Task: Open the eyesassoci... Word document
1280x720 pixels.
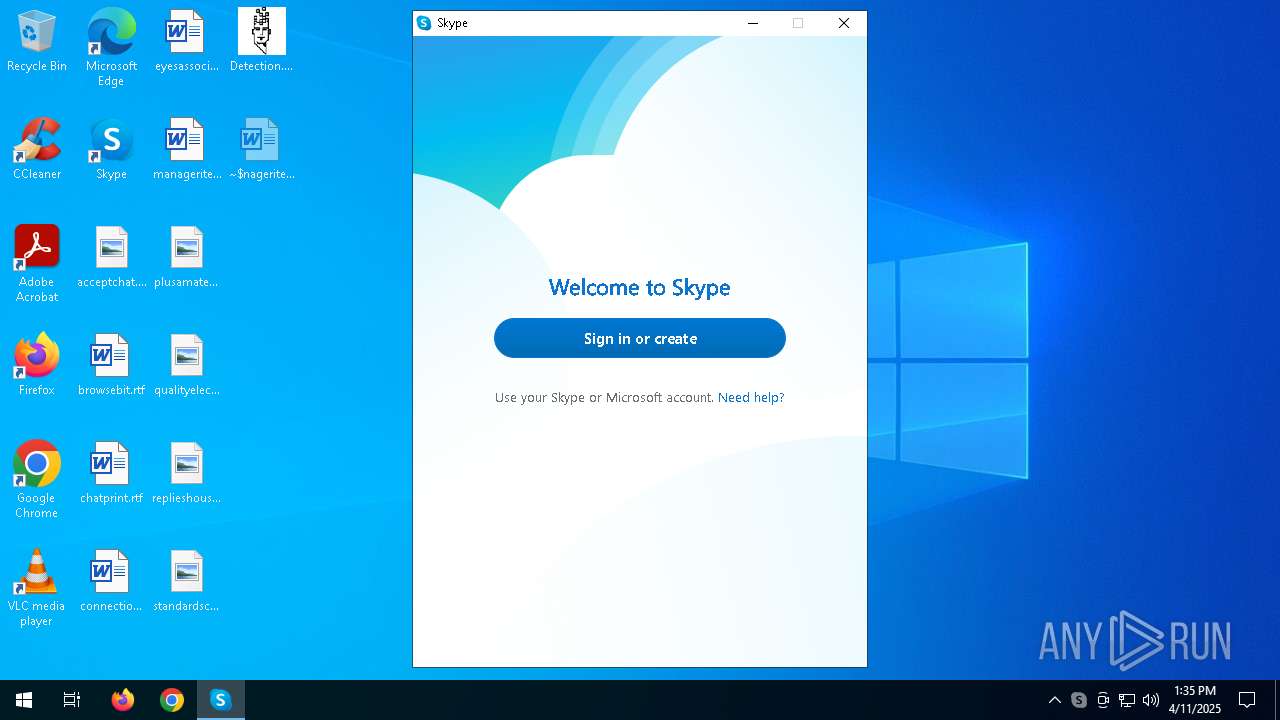Action: click(x=186, y=41)
